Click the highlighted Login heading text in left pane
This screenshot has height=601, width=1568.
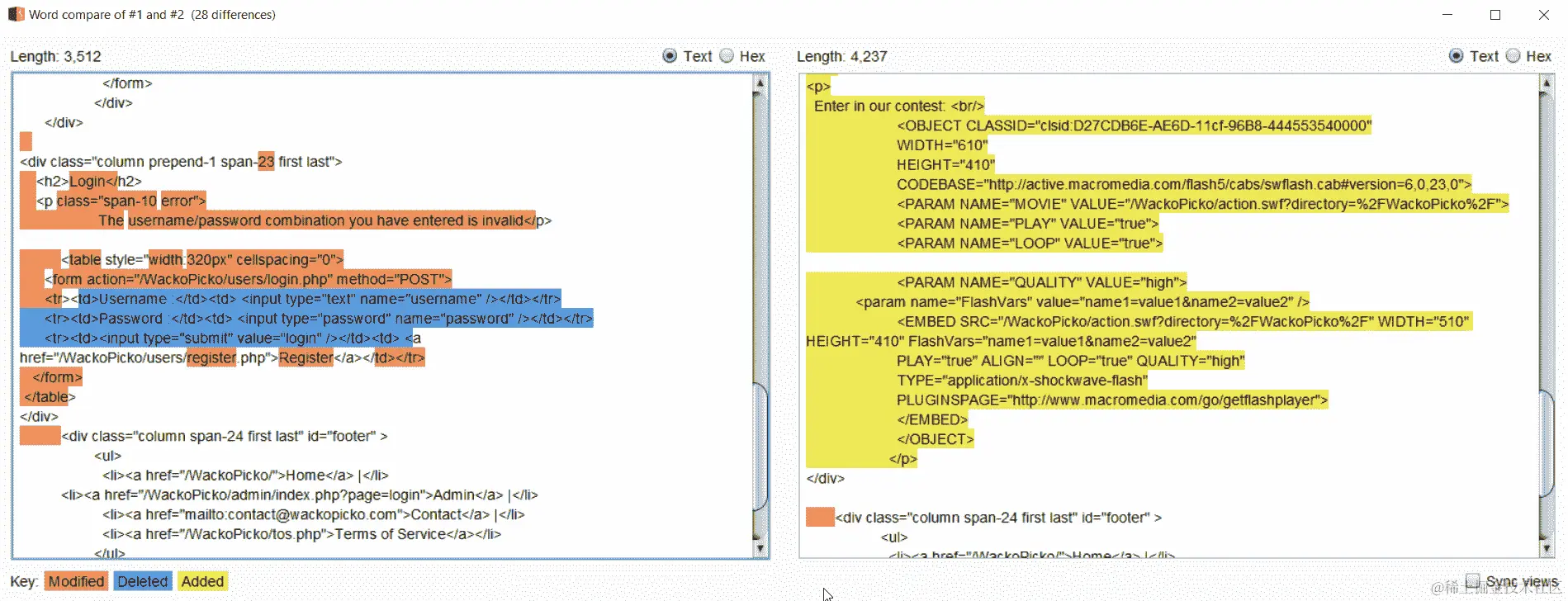click(88, 181)
